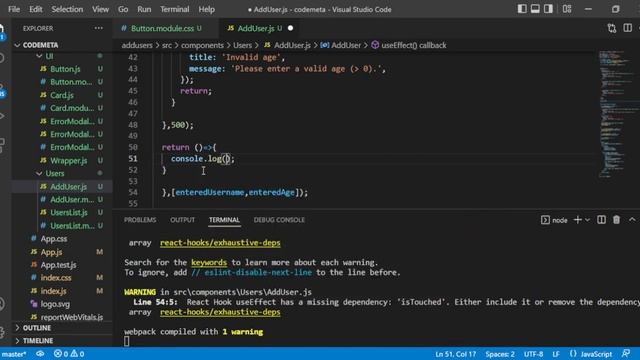Image resolution: width=640 pixels, height=360 pixels.
Task: Split the terminal pane
Action: click(601, 220)
